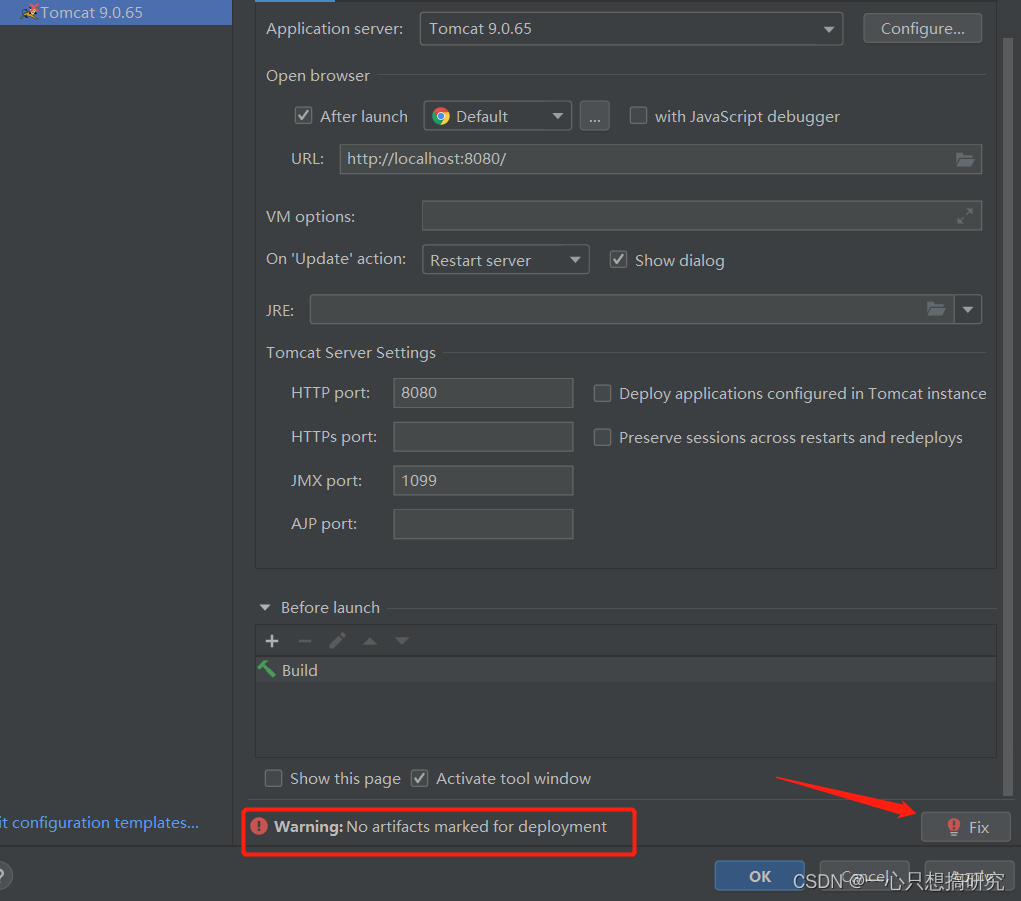Disable the Show dialog checkbox
1021x901 pixels.
618,259
